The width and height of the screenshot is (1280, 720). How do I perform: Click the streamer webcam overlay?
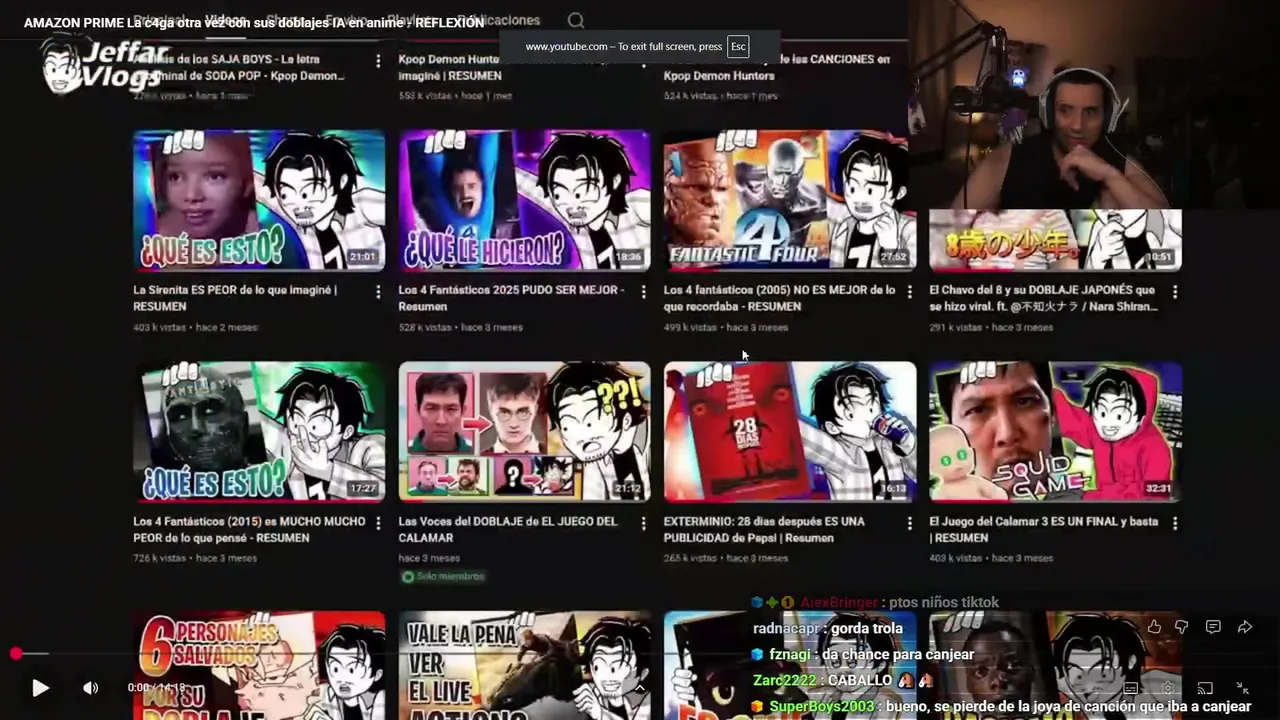[x=1094, y=105]
